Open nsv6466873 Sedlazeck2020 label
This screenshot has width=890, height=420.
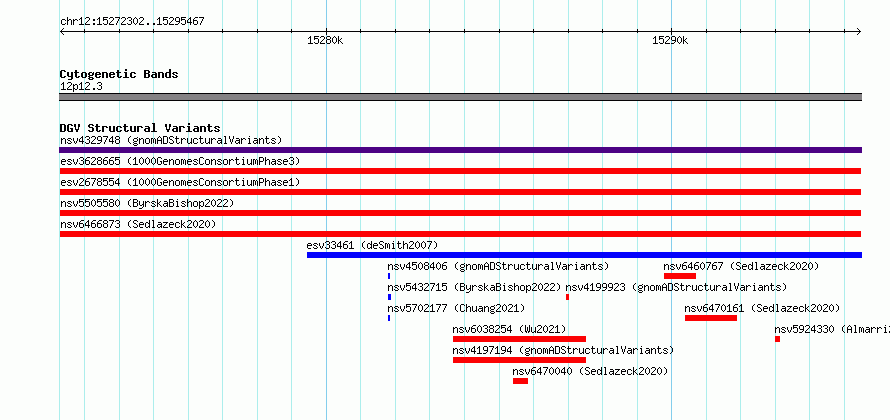click(x=138, y=224)
